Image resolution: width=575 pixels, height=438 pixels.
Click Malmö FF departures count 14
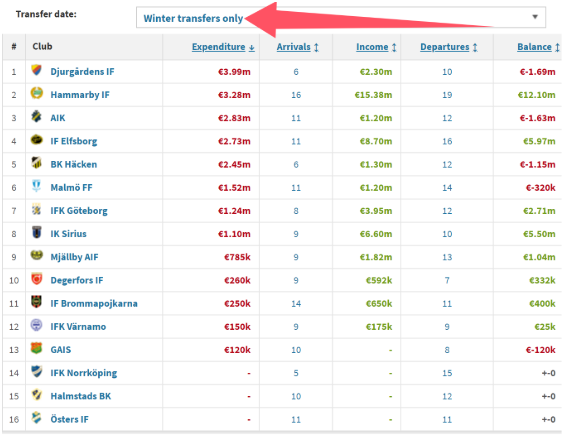pyautogui.click(x=447, y=188)
